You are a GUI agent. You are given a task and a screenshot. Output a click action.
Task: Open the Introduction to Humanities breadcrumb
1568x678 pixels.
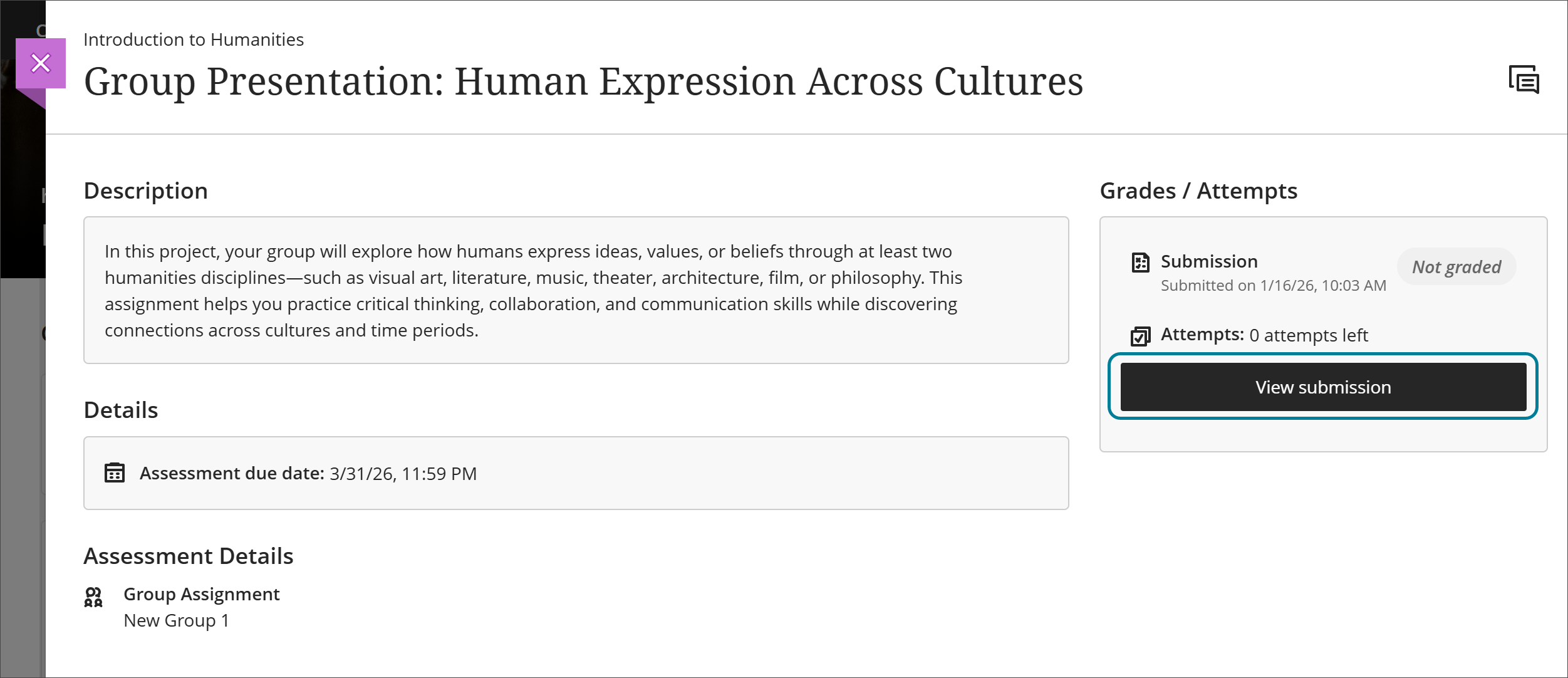tap(194, 39)
